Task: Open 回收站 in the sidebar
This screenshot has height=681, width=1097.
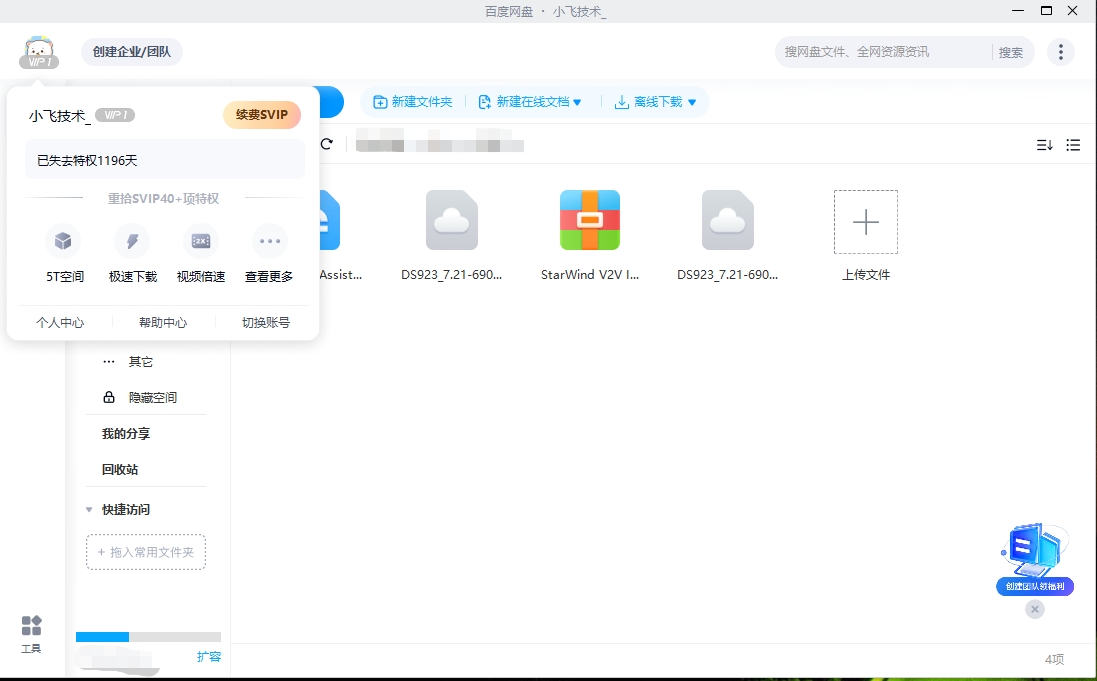Action: [120, 470]
